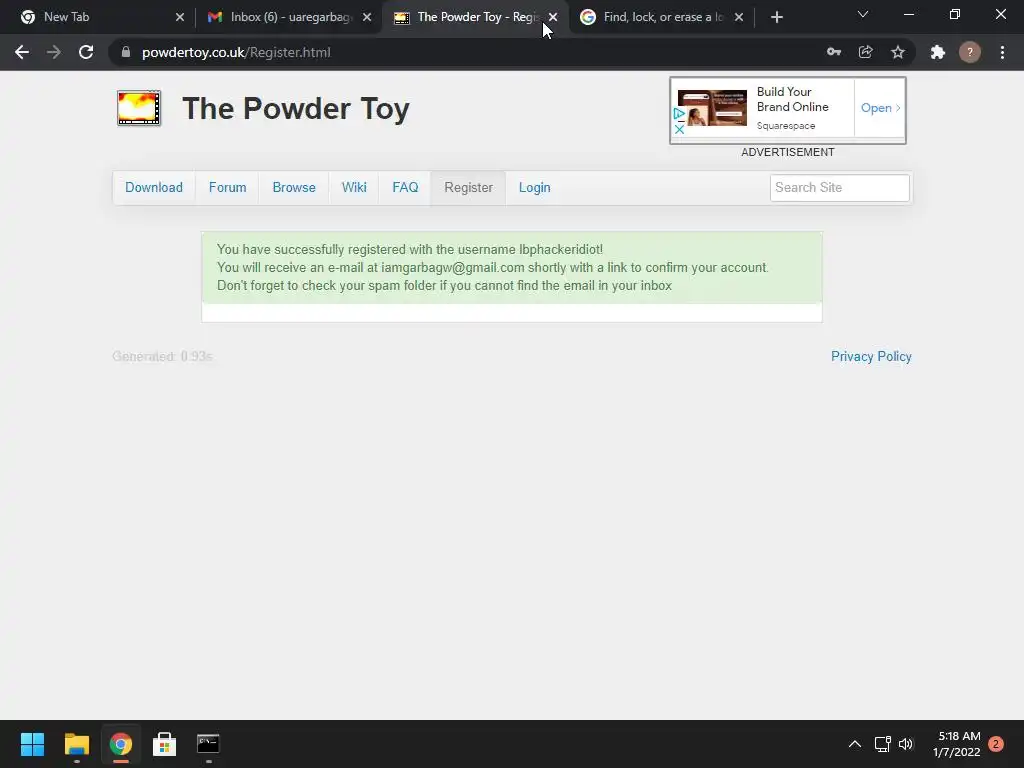Close the New Tab tab
The width and height of the screenshot is (1024, 768).
click(180, 17)
